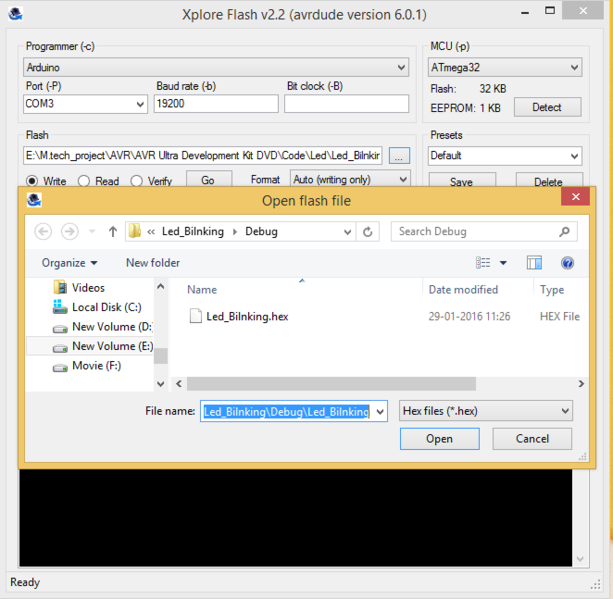Click the File name input field
Viewport: 613px width, 599px height.
(x=294, y=411)
